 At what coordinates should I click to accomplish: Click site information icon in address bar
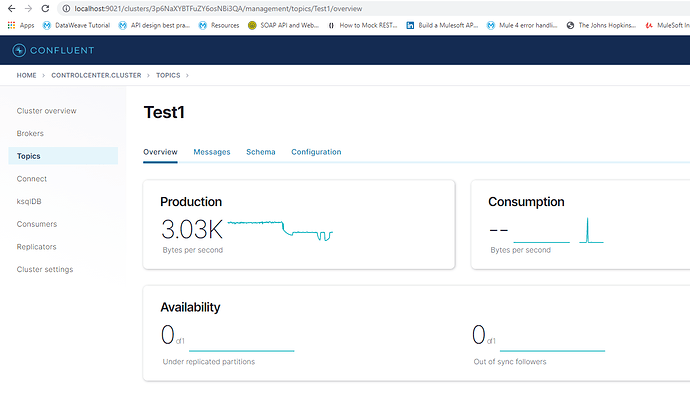point(66,8)
